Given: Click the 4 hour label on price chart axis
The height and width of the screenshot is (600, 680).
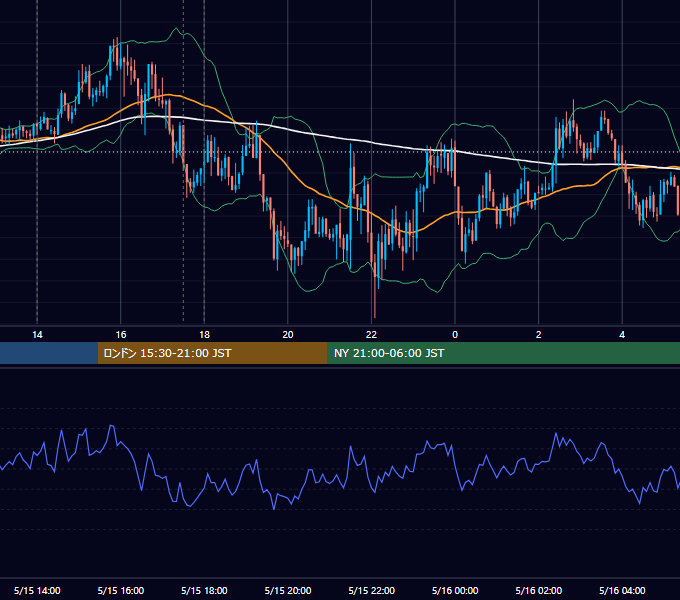Looking at the screenshot, I should pyautogui.click(x=622, y=335).
